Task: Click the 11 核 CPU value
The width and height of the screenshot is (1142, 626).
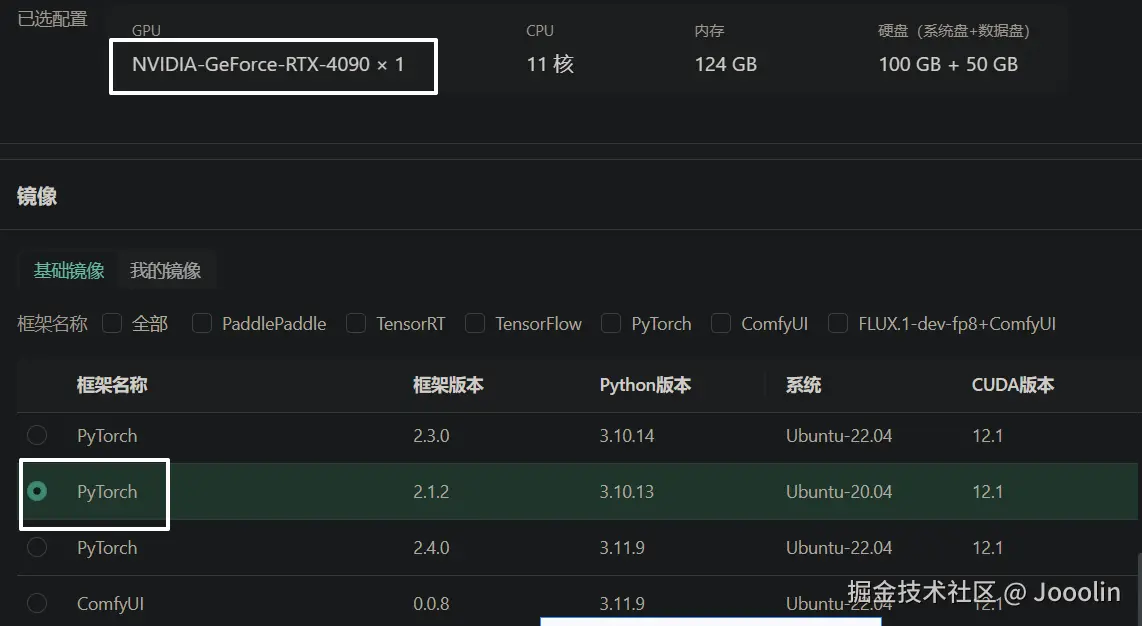Action: (550, 64)
